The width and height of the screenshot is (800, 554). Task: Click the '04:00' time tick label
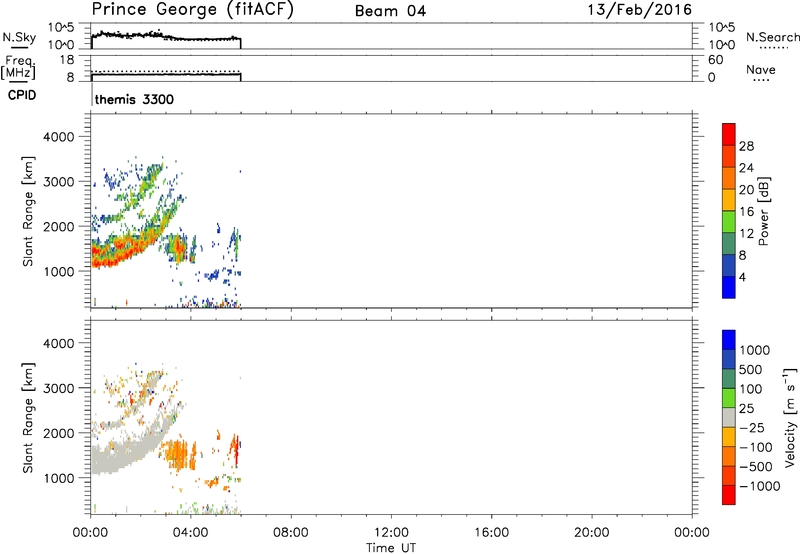(190, 533)
